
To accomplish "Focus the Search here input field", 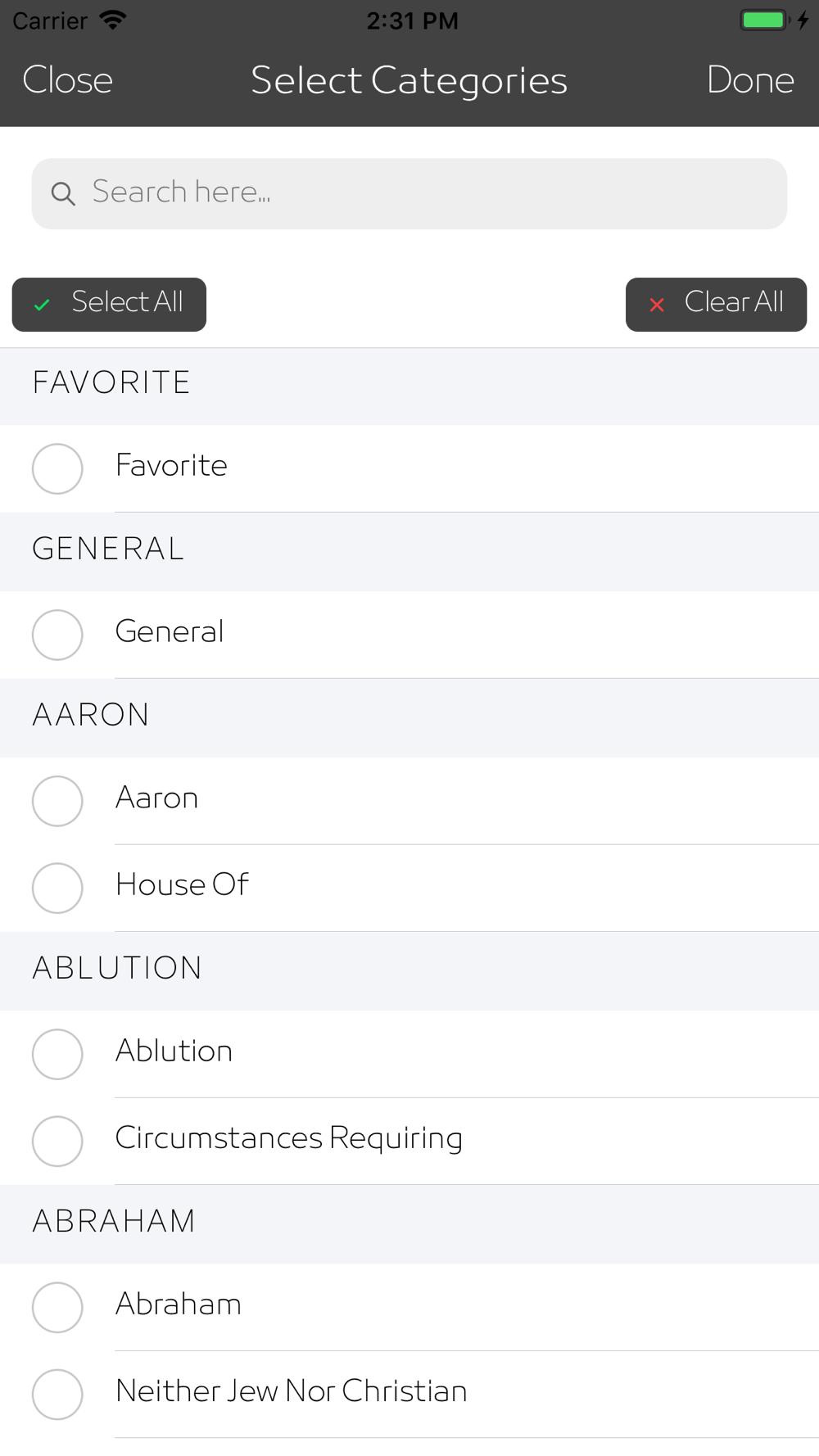I will click(x=409, y=194).
